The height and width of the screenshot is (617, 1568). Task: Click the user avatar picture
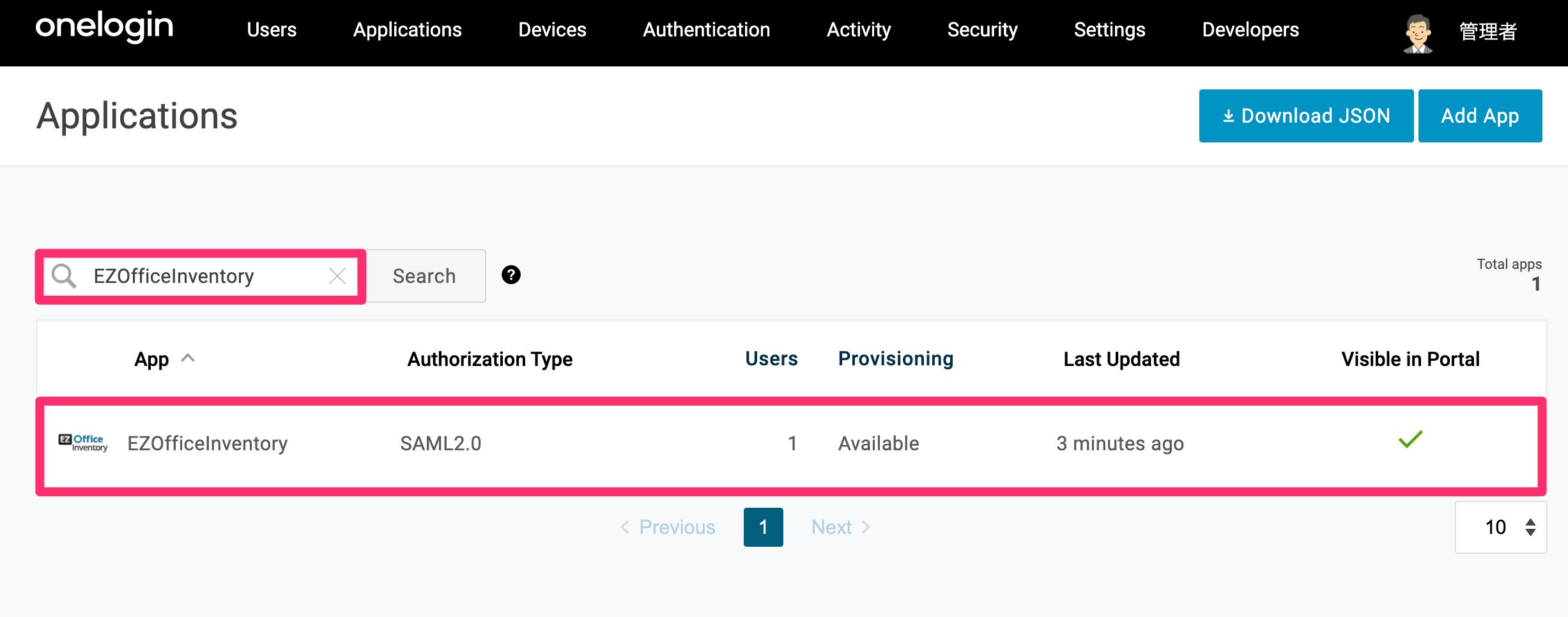click(1418, 33)
